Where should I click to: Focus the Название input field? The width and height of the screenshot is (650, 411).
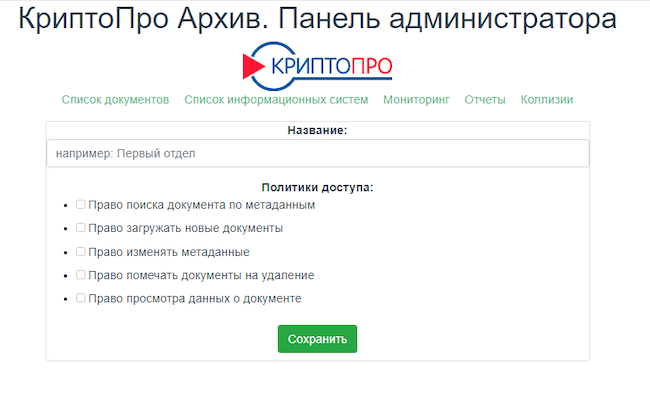(x=318, y=153)
